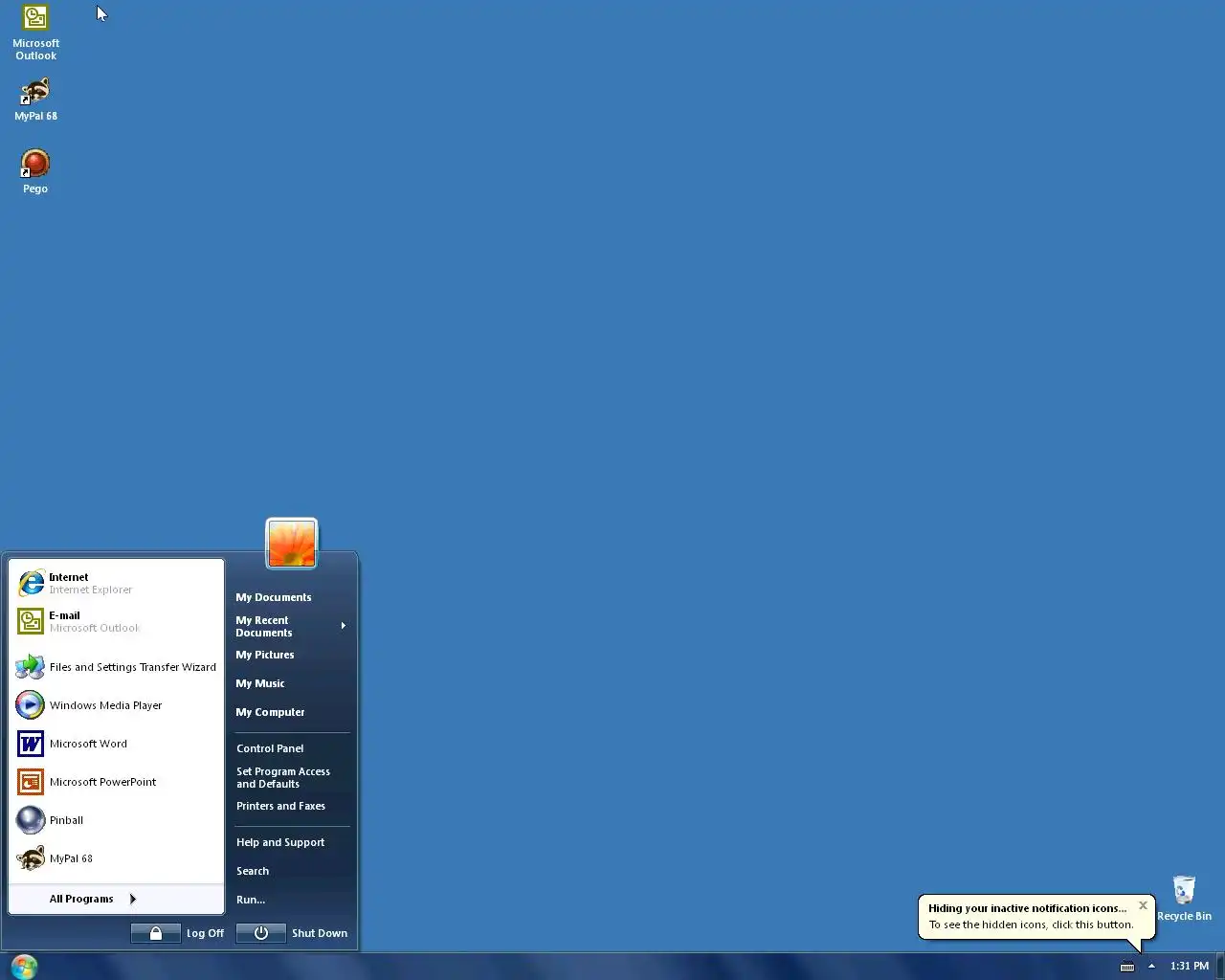
Task: Click the Microsoft Word text in Start menu
Action: point(88,744)
